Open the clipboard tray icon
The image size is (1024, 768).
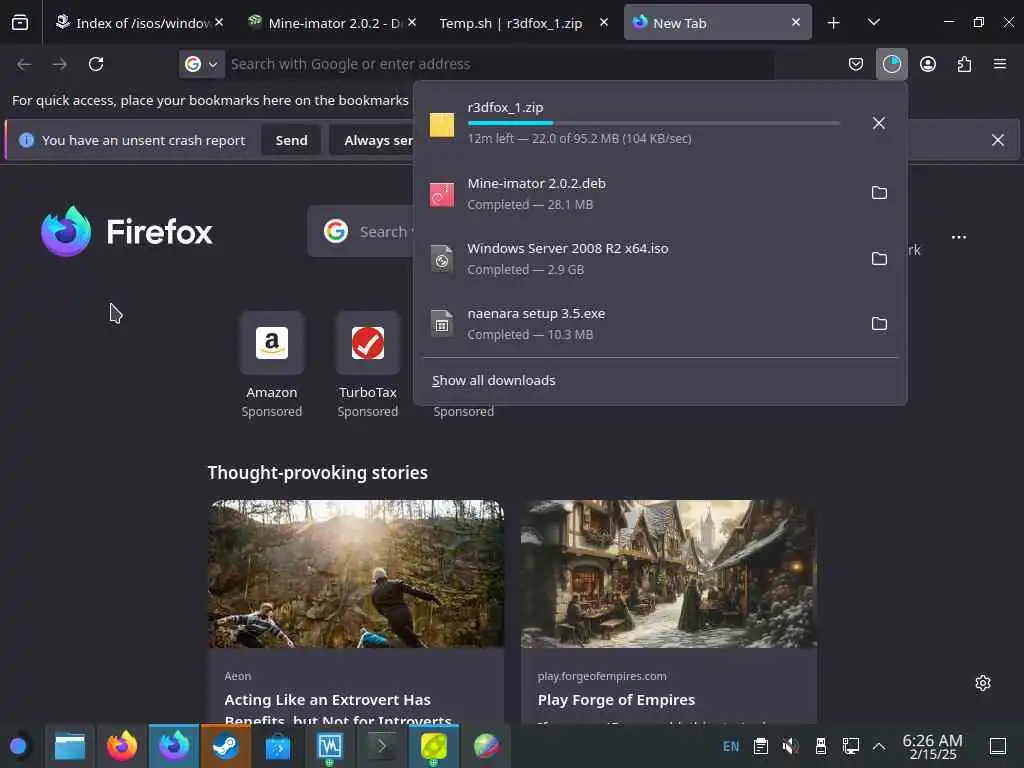761,746
